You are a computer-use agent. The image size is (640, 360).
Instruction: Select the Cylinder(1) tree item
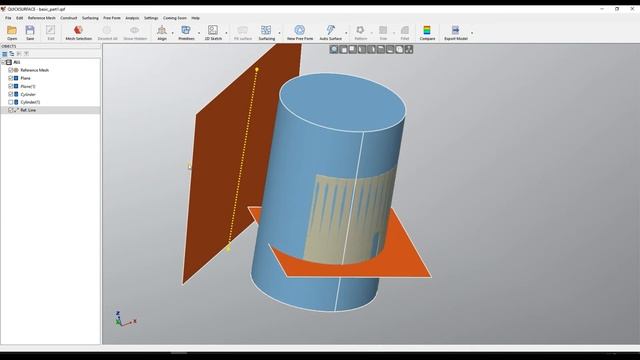tap(30, 102)
